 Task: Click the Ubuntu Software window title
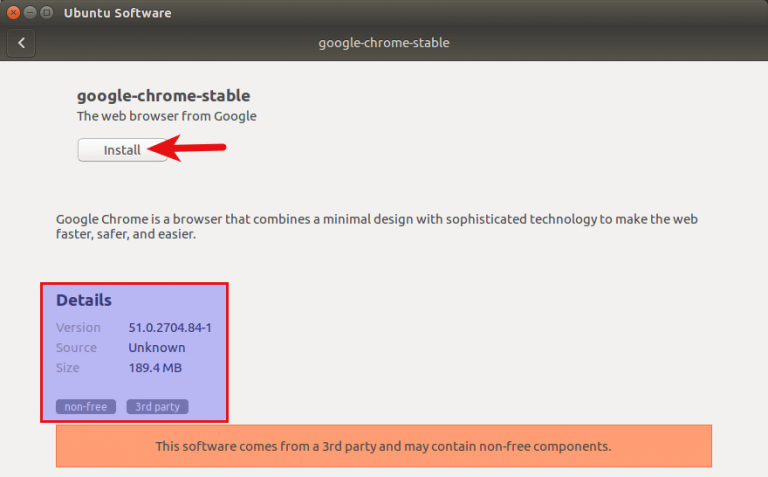[118, 13]
